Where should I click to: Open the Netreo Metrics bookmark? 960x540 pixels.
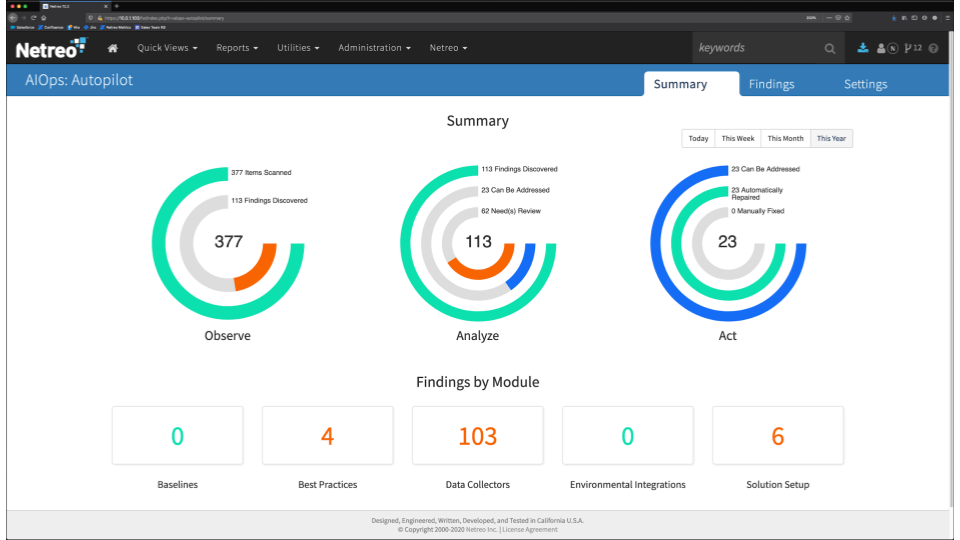point(116,28)
